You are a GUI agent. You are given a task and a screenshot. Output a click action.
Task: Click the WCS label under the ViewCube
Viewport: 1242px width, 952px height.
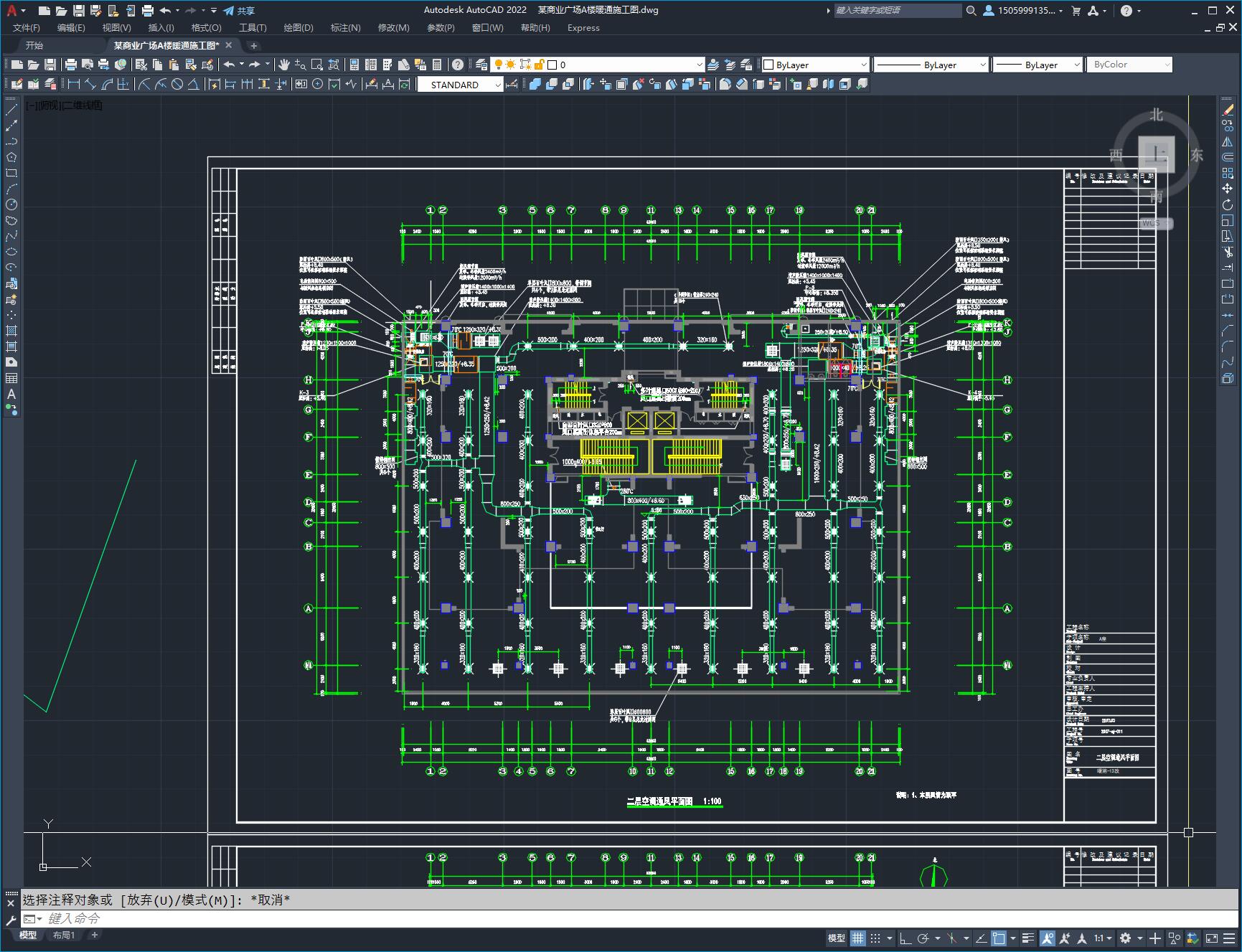(x=1156, y=223)
